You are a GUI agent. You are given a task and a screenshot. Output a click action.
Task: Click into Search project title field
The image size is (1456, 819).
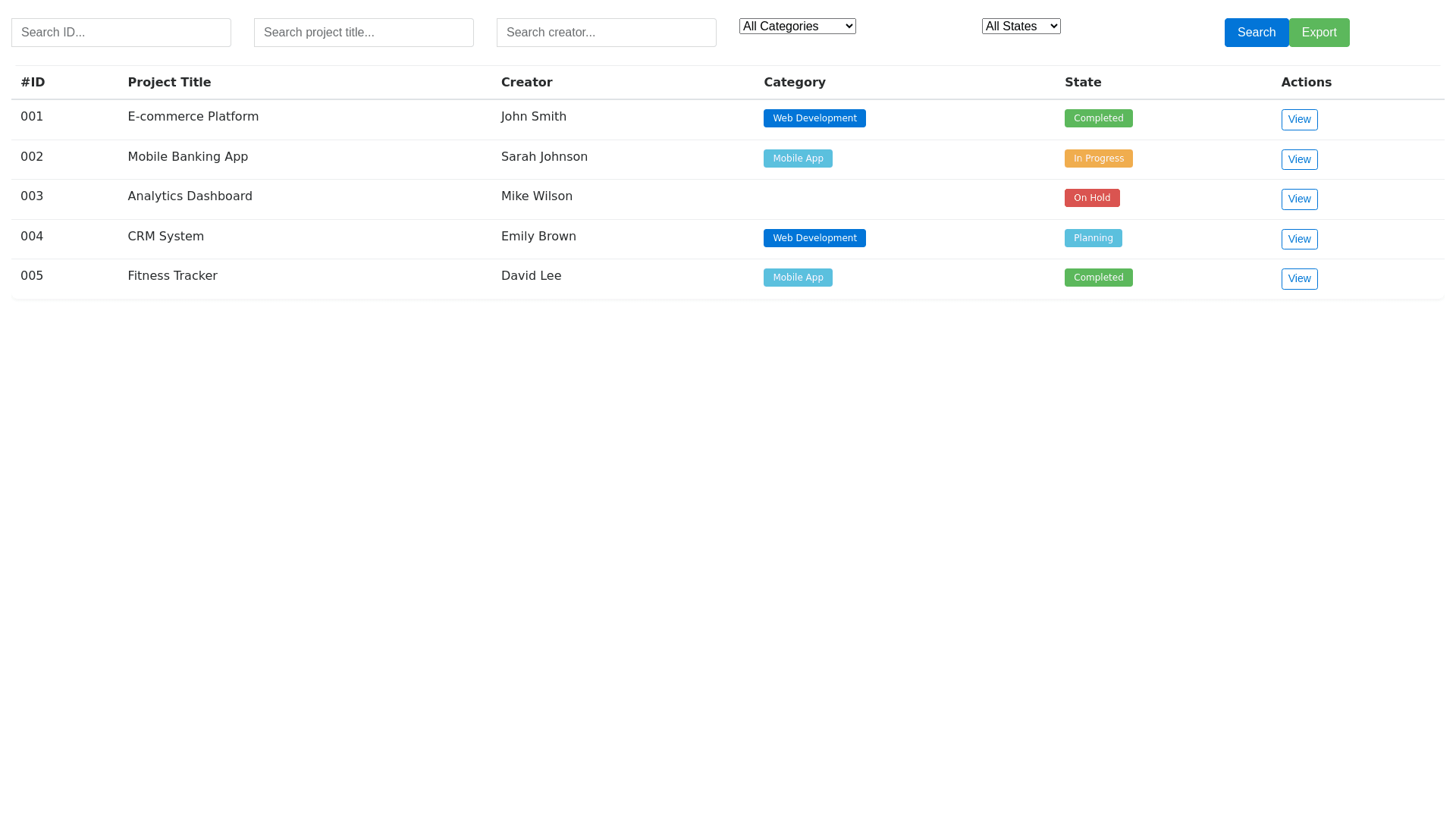point(364,33)
